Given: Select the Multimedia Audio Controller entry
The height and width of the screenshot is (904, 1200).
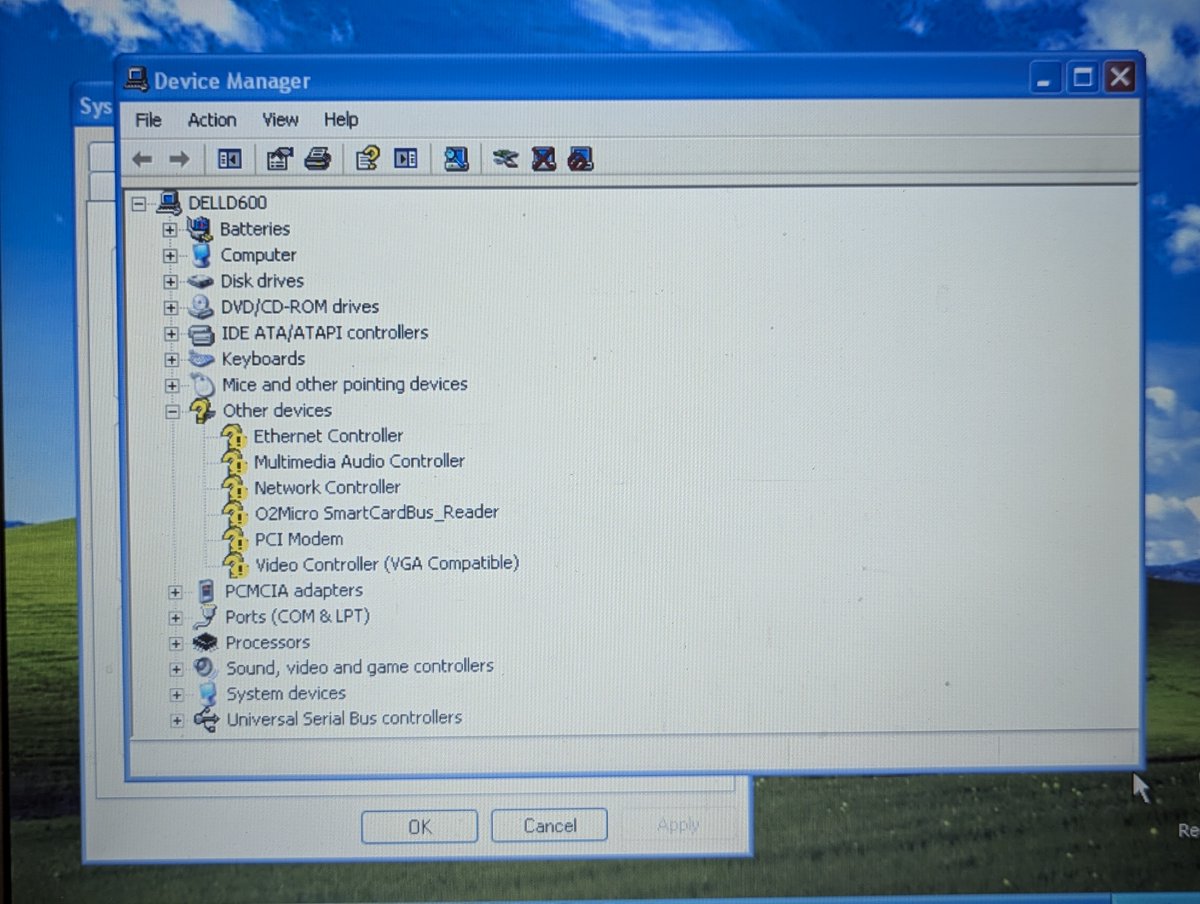Looking at the screenshot, I should pyautogui.click(x=359, y=461).
